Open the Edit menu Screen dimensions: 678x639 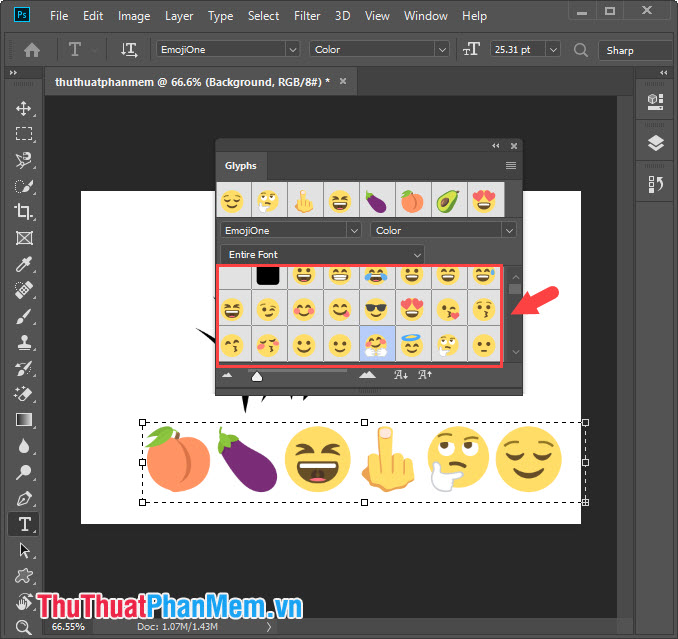pos(93,16)
